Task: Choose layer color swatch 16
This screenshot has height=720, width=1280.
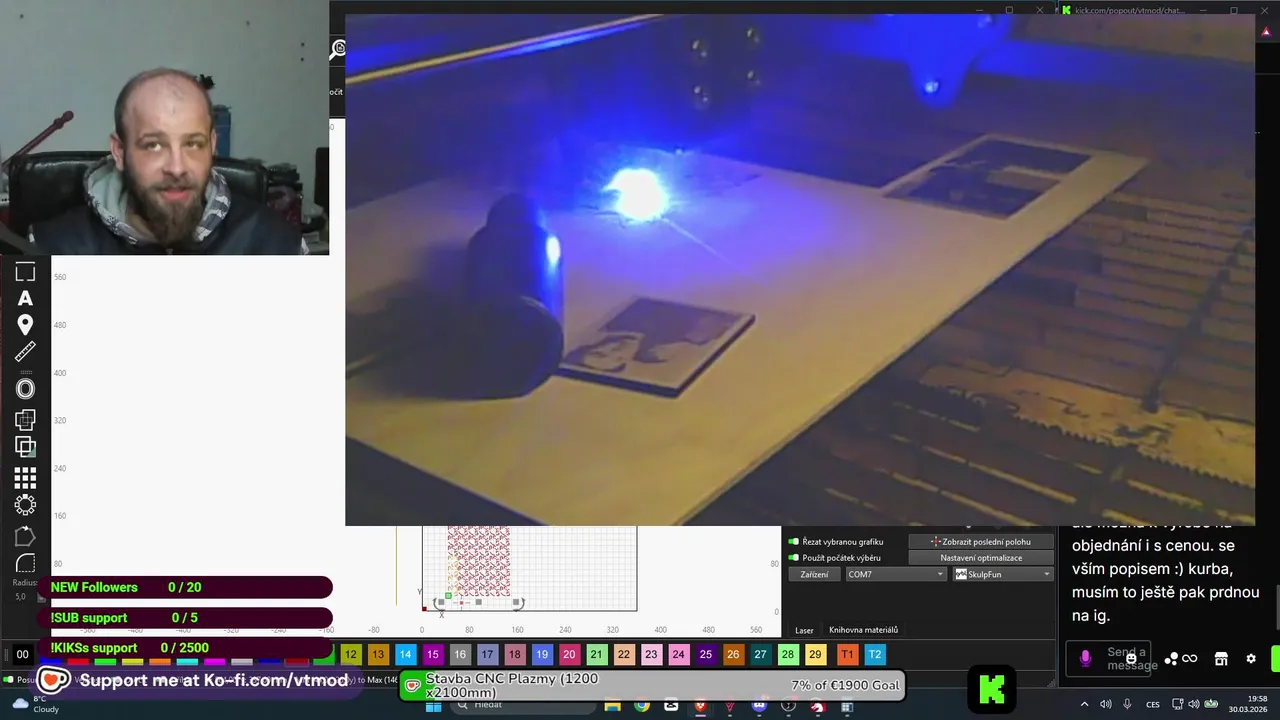Action: 459,655
